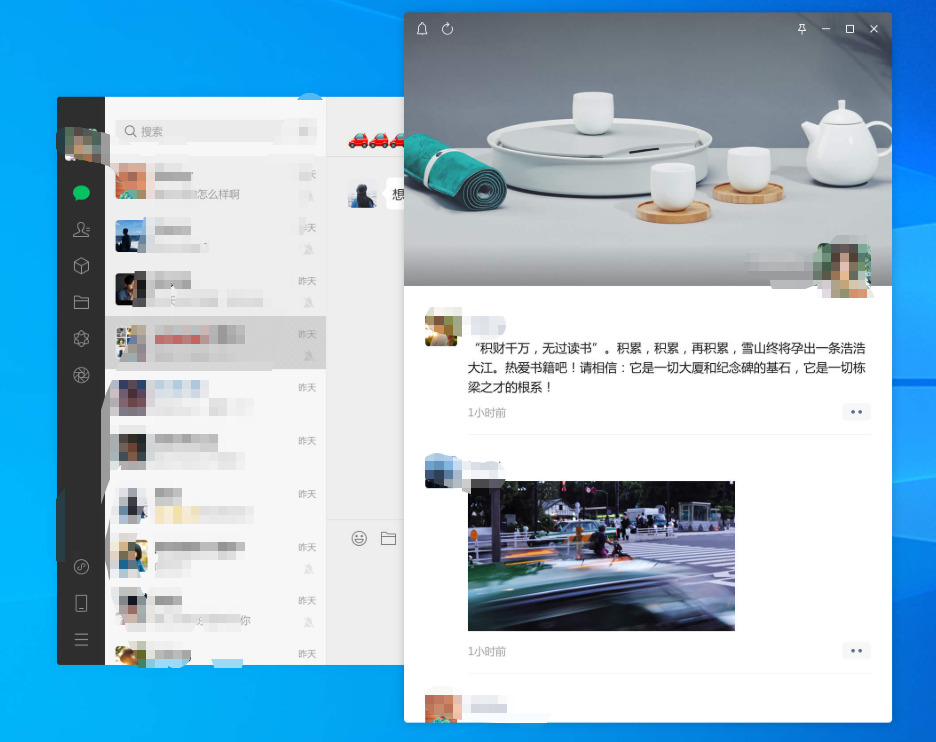Open the Chats tab with the green bubble icon

pos(81,193)
